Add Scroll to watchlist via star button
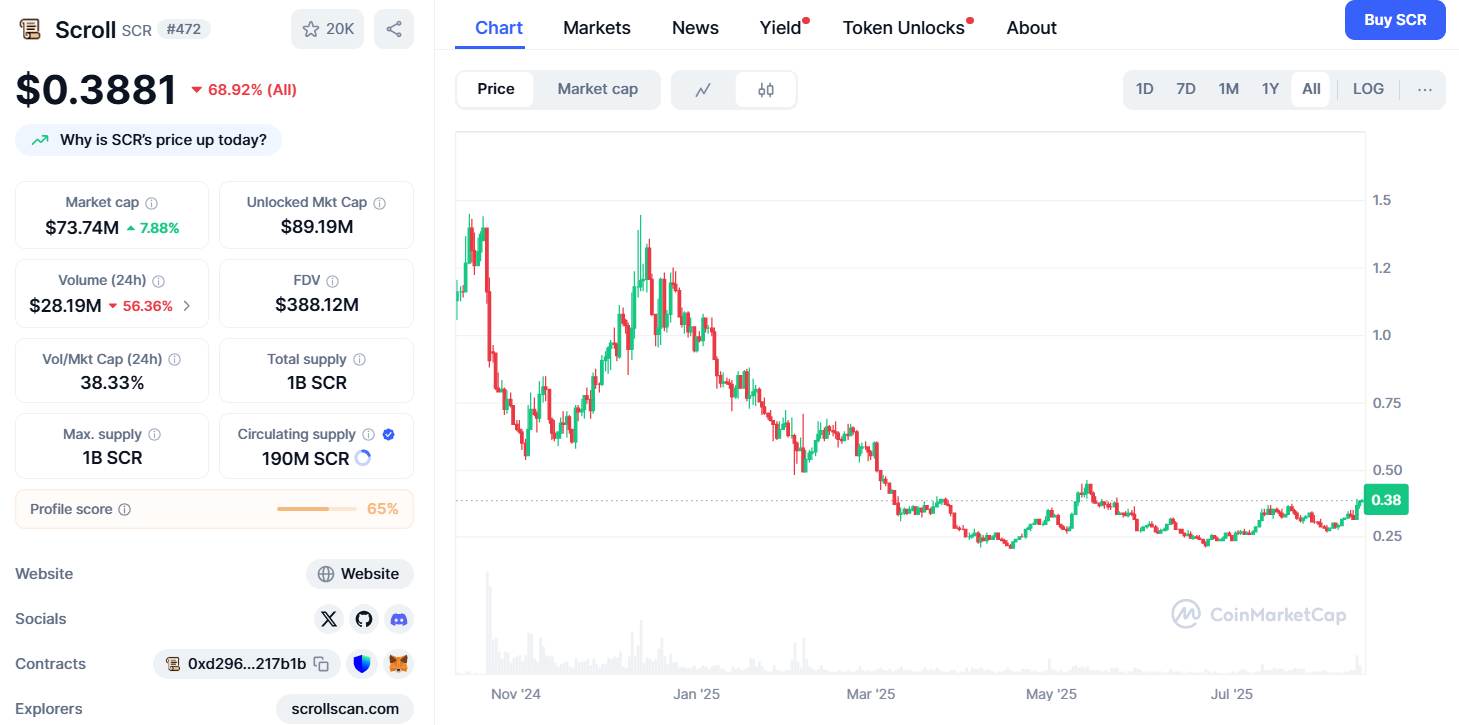The image size is (1459, 725). click(x=328, y=29)
